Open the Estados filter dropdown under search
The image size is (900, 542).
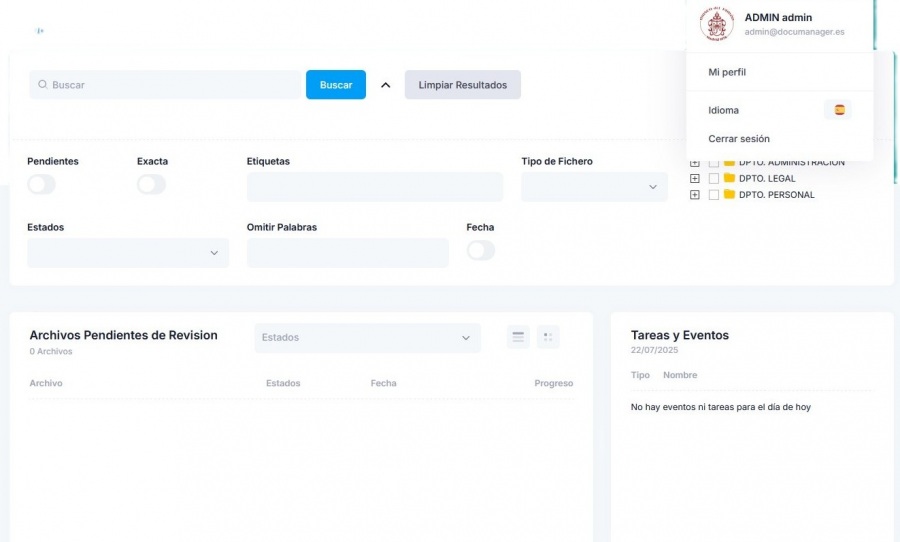pos(128,253)
